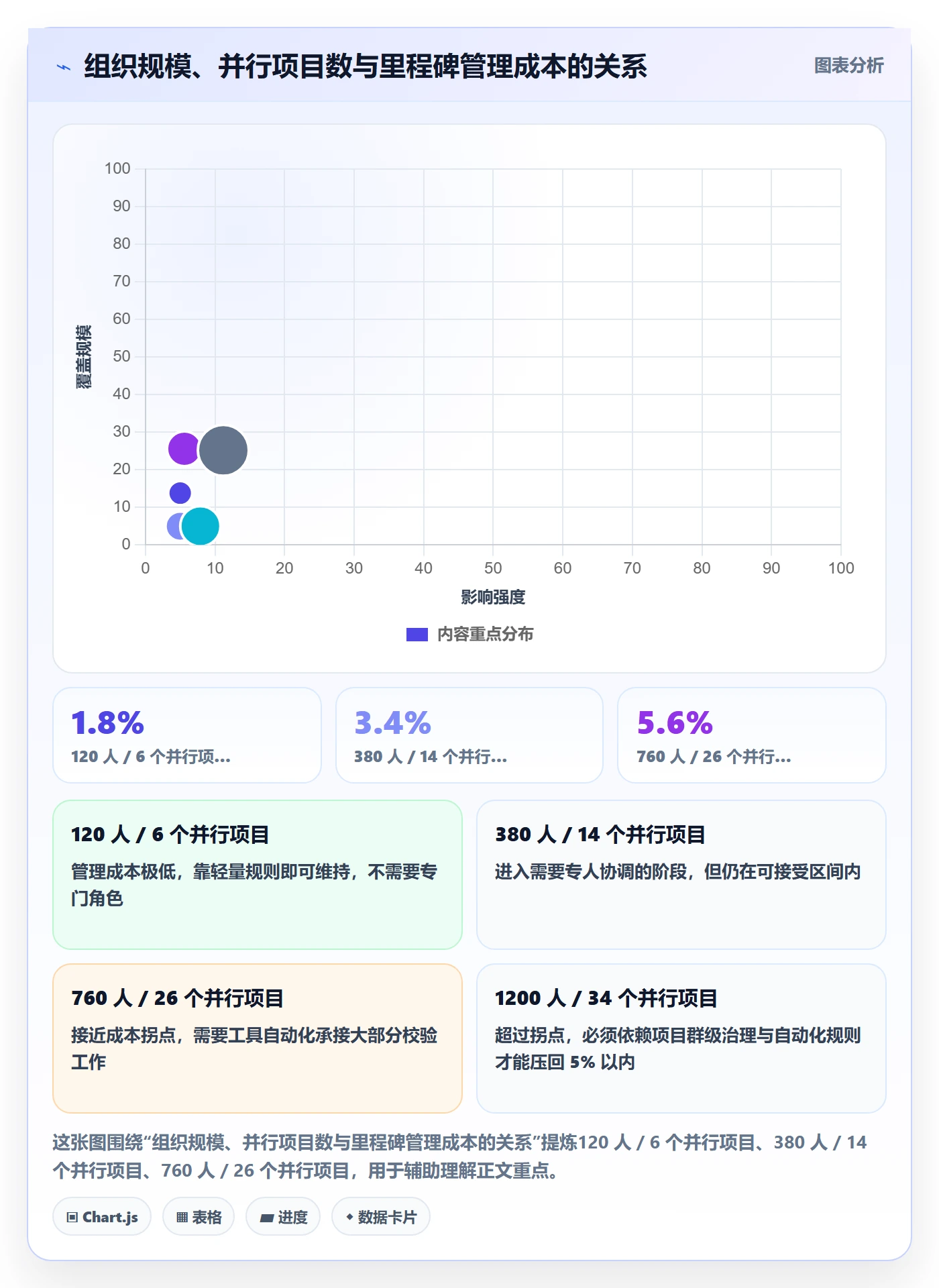Select the light blue bubble behind cyan
939x1288 pixels.
click(x=174, y=527)
